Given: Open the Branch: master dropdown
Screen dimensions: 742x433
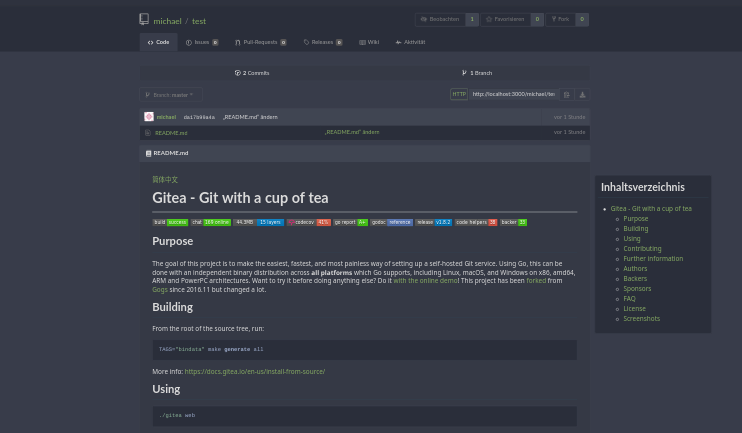Looking at the screenshot, I should [x=170, y=94].
